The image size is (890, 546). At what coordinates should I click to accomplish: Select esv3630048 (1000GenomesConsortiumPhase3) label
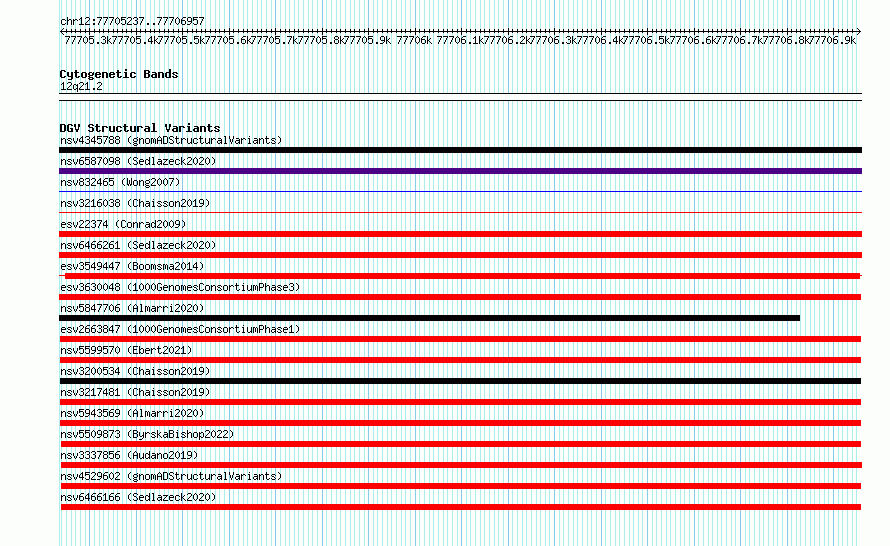point(180,287)
